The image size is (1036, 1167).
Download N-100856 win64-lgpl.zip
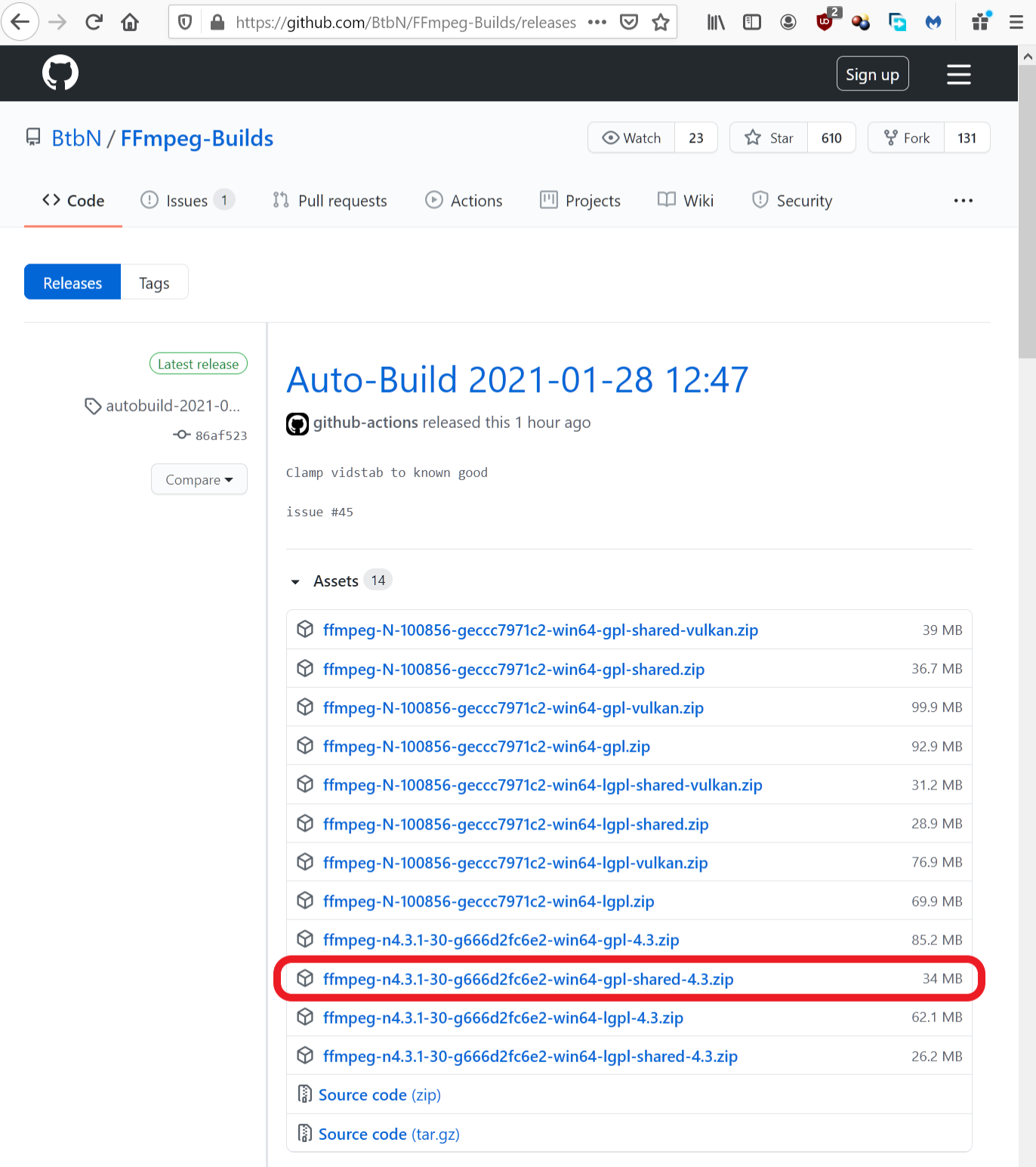tap(489, 901)
